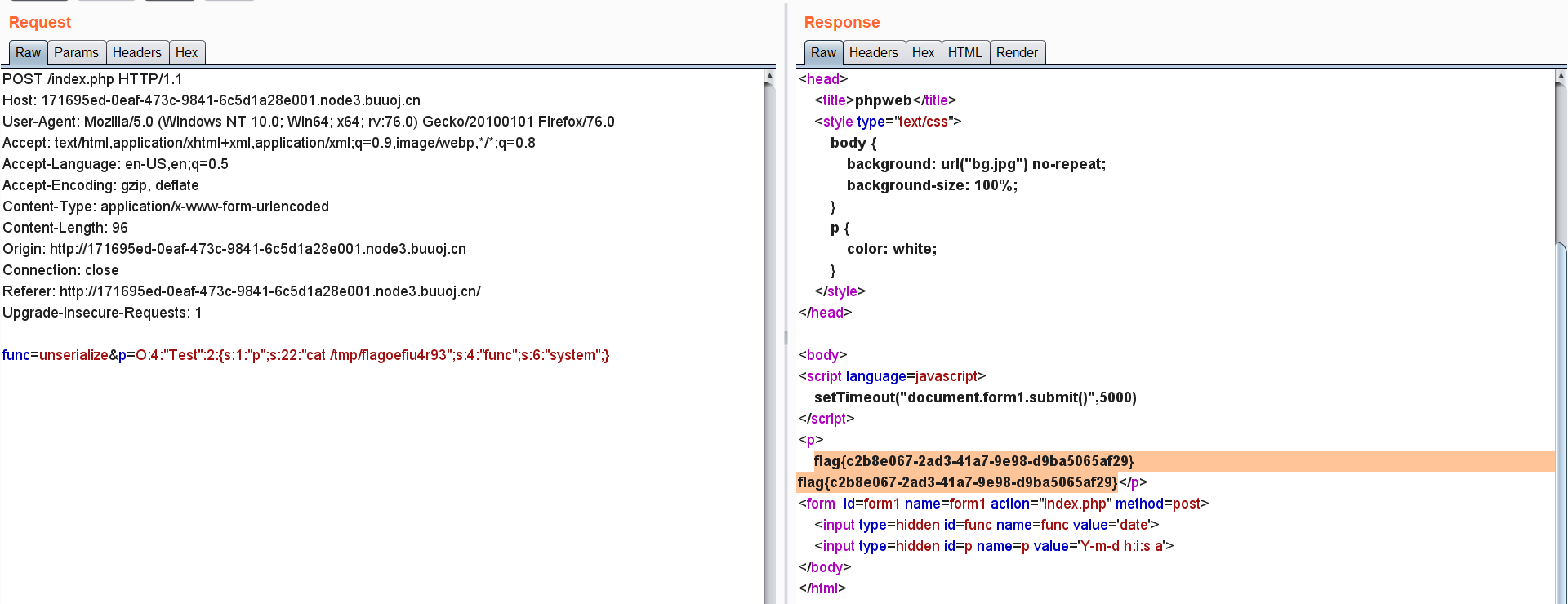This screenshot has height=604, width=1568.
Task: Click the Request pane scroll-up arrow
Action: tap(769, 76)
